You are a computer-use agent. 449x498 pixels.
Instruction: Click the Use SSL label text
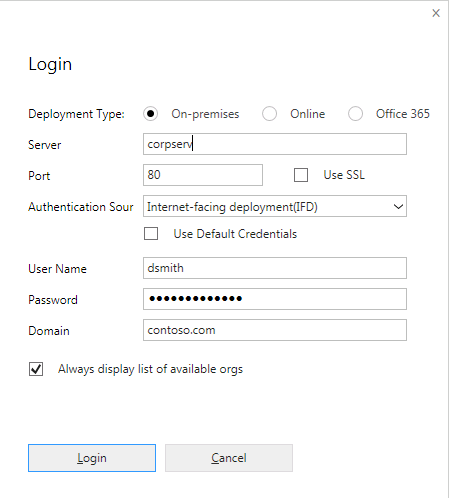pos(344,175)
